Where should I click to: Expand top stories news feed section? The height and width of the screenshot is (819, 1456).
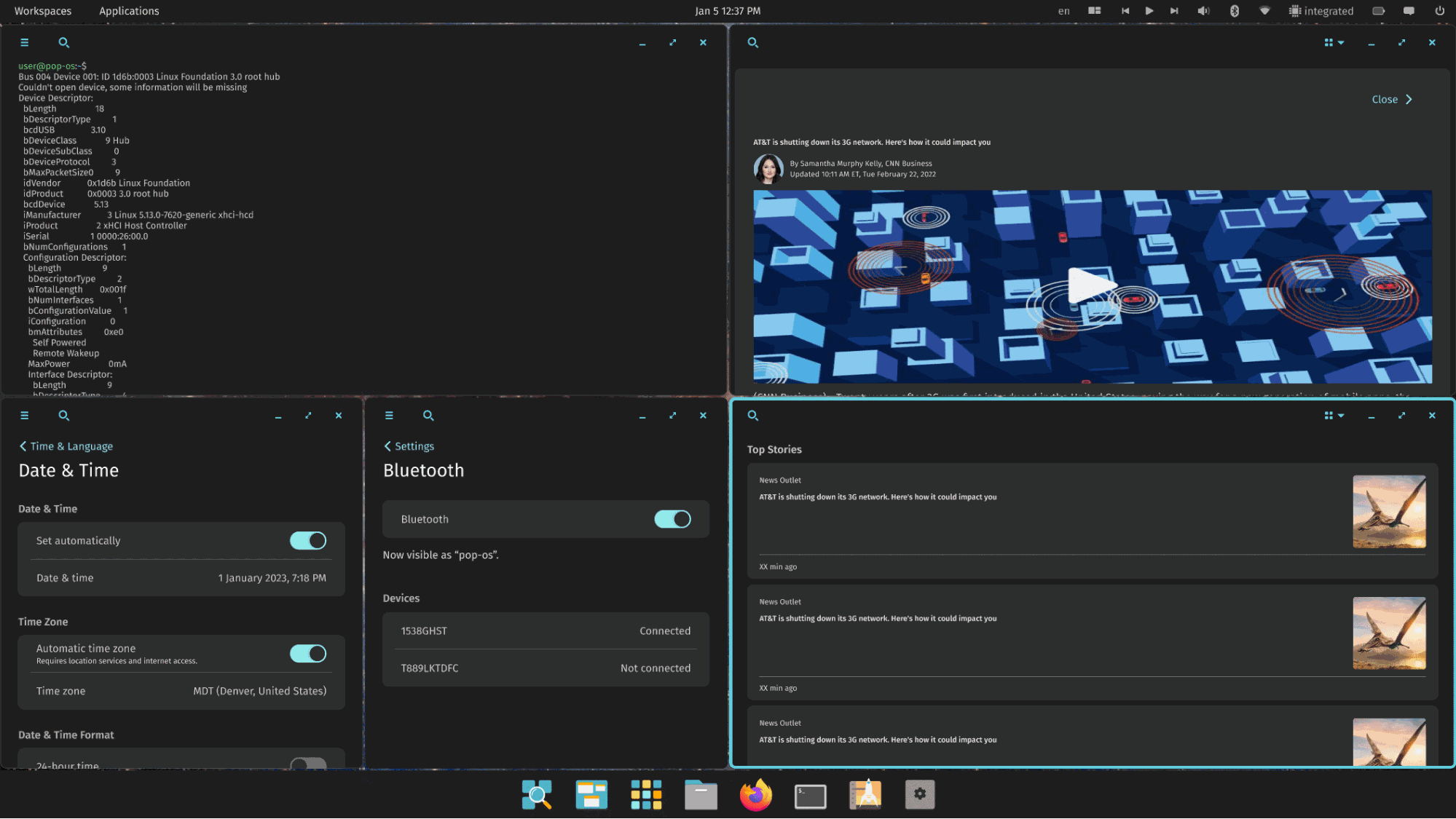coord(1401,415)
